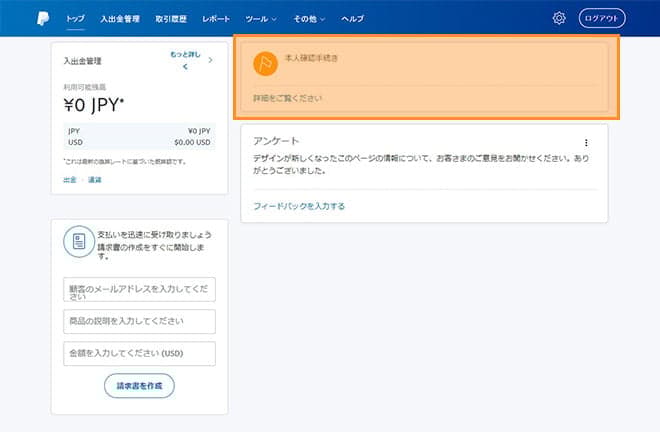This screenshot has height=432, width=660.
Task: Go to 取引履歴 in the navigation bar
Action: click(x=174, y=19)
